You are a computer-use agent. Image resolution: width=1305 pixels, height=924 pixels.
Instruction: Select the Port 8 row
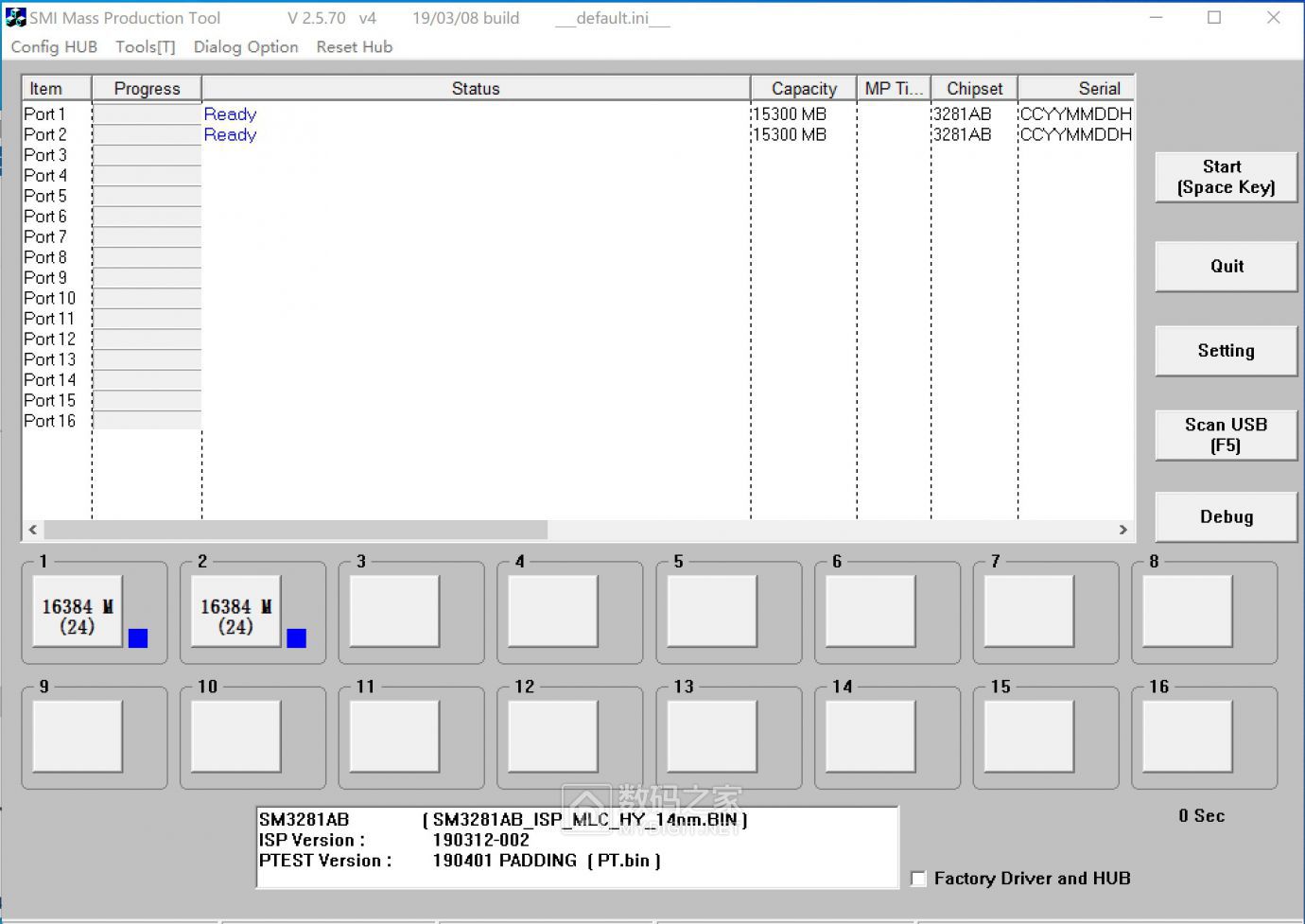[x=578, y=257]
